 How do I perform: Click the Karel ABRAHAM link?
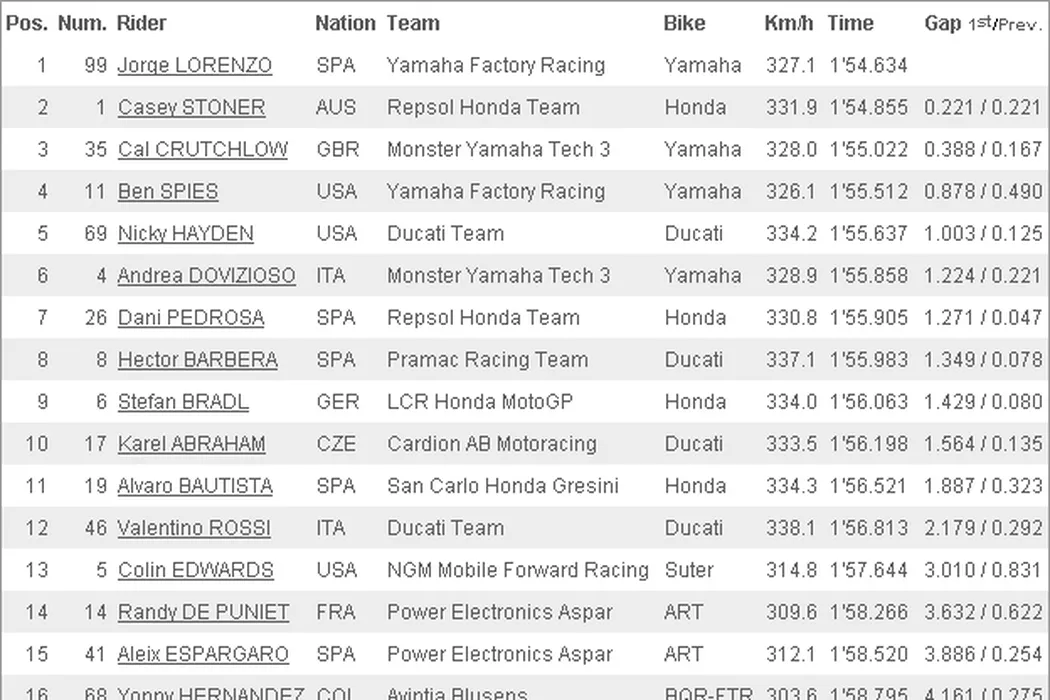[191, 444]
